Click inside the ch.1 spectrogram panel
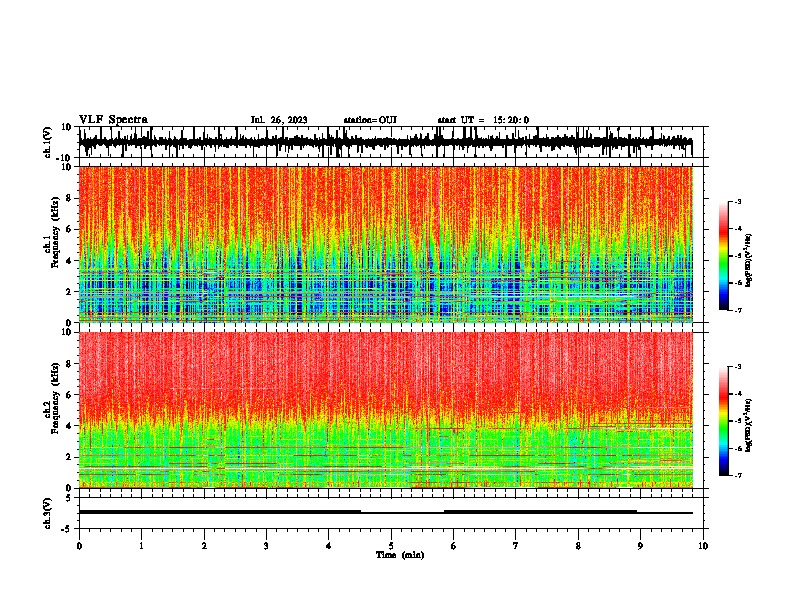 pyautogui.click(x=386, y=244)
